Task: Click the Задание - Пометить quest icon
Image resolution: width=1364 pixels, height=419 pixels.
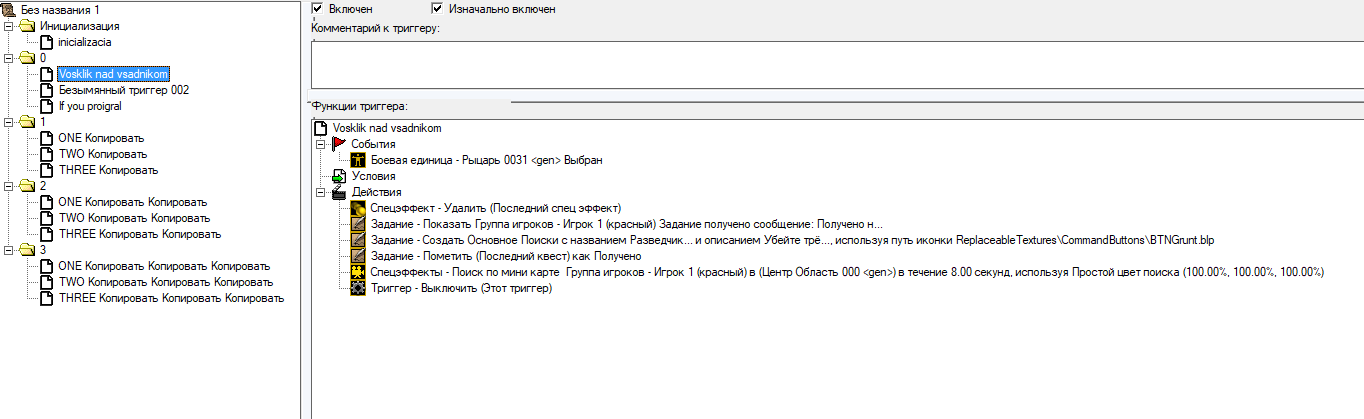Action: pyautogui.click(x=358, y=256)
